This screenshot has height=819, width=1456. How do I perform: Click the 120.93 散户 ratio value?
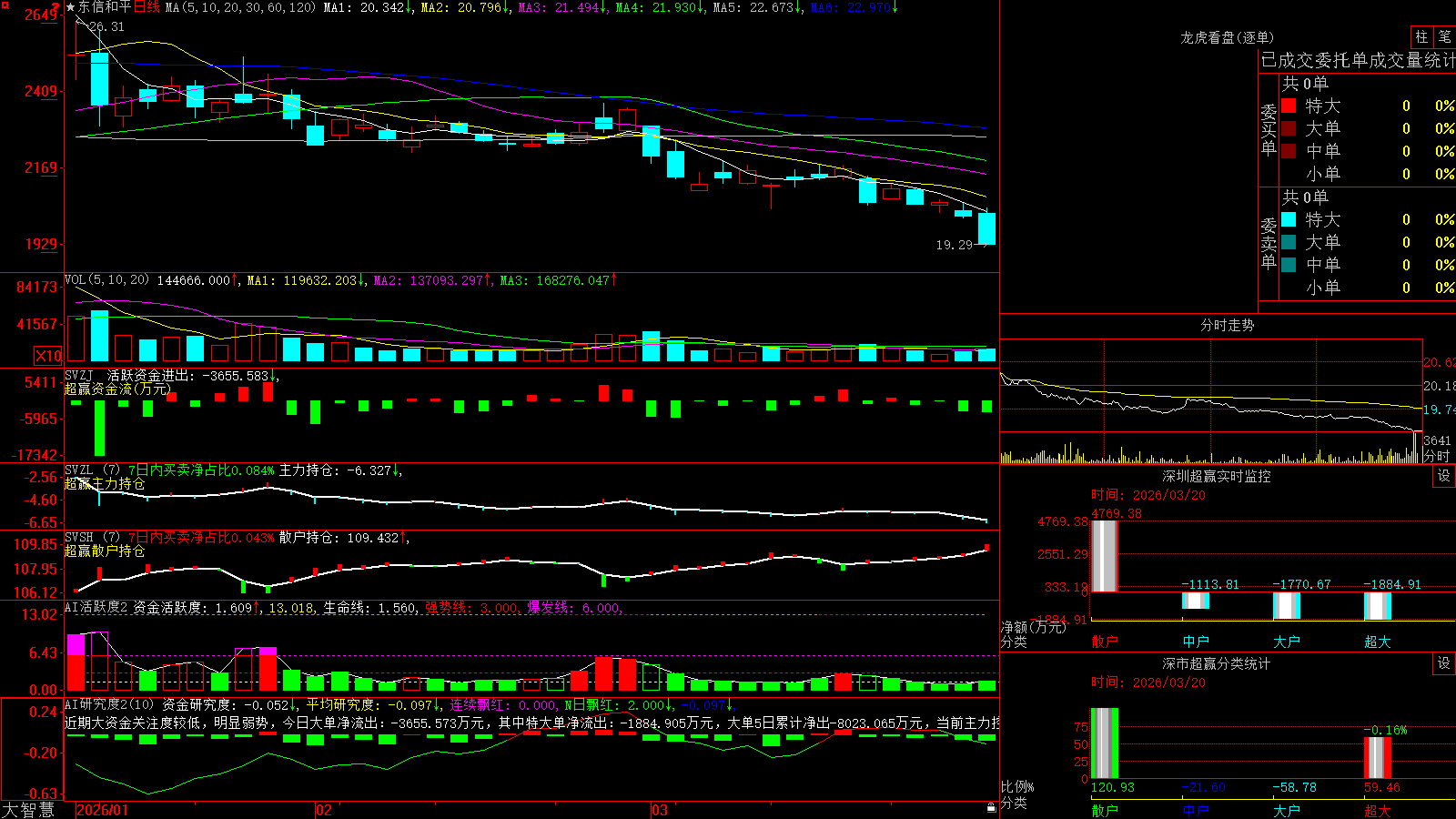point(1113,787)
